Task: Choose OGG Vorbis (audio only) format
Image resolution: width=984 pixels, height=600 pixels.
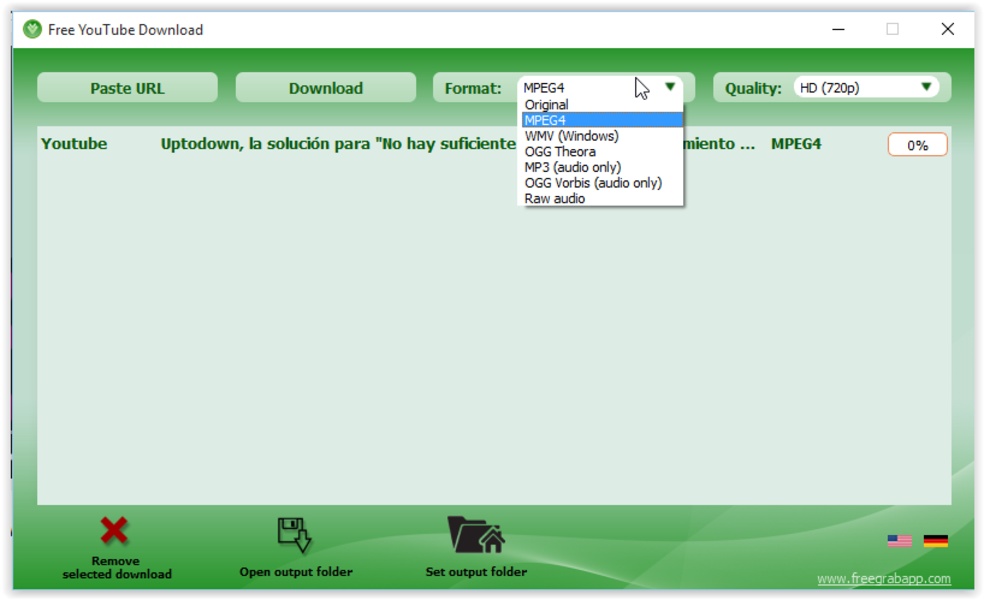Action: click(602, 183)
